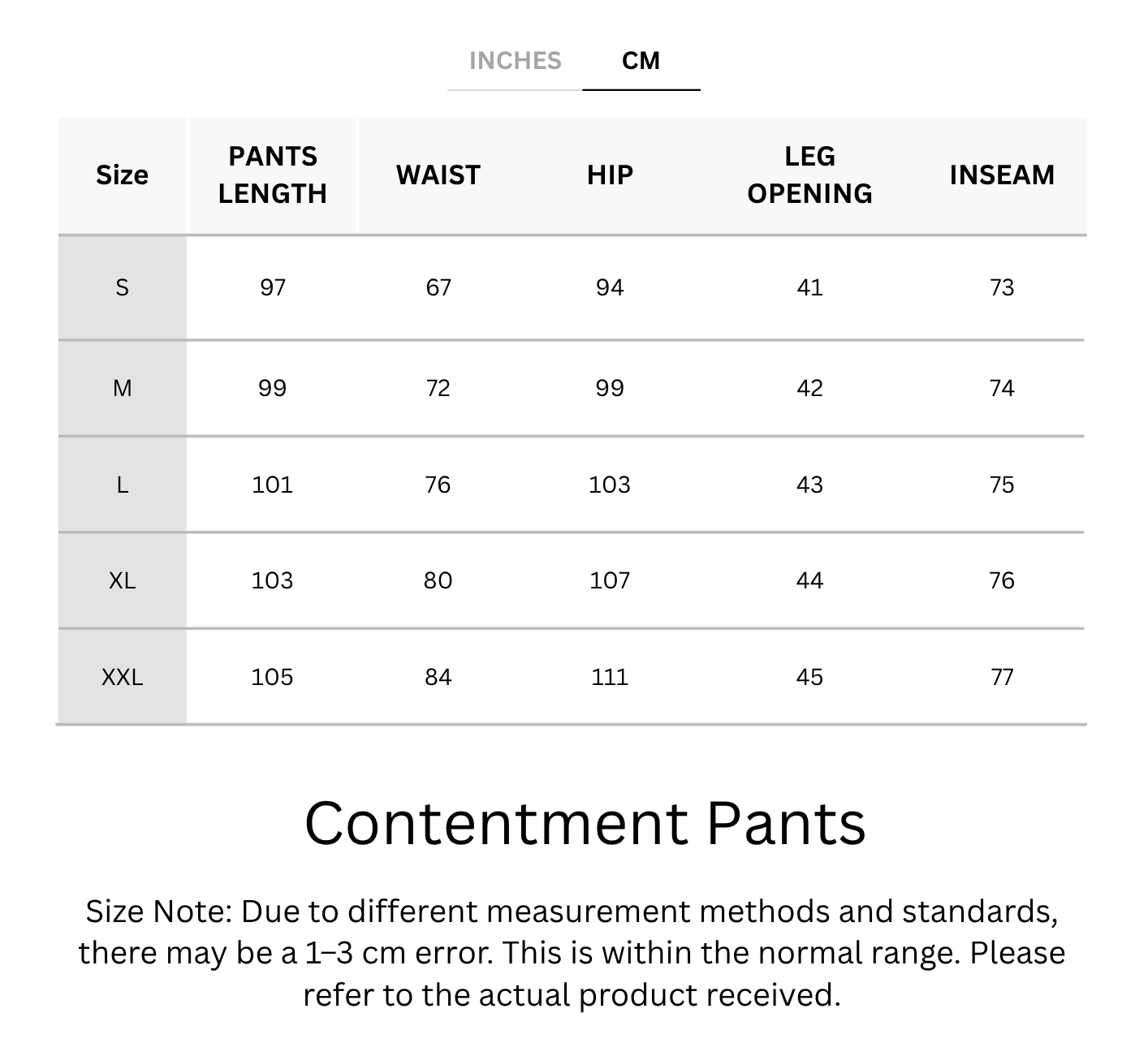Image resolution: width=1148 pixels, height=1043 pixels.
Task: Select the XXL size row label
Action: [122, 677]
